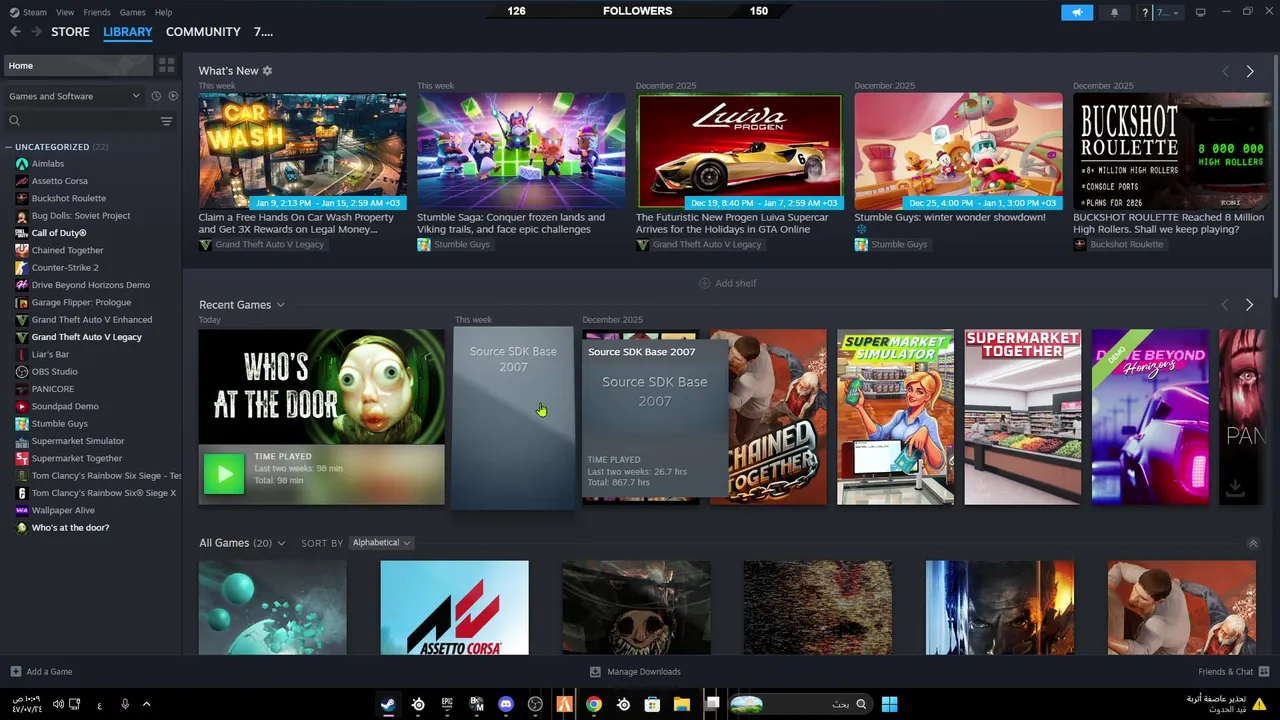The image size is (1280, 720).
Task: Open the taskbar search box
Action: point(800,704)
